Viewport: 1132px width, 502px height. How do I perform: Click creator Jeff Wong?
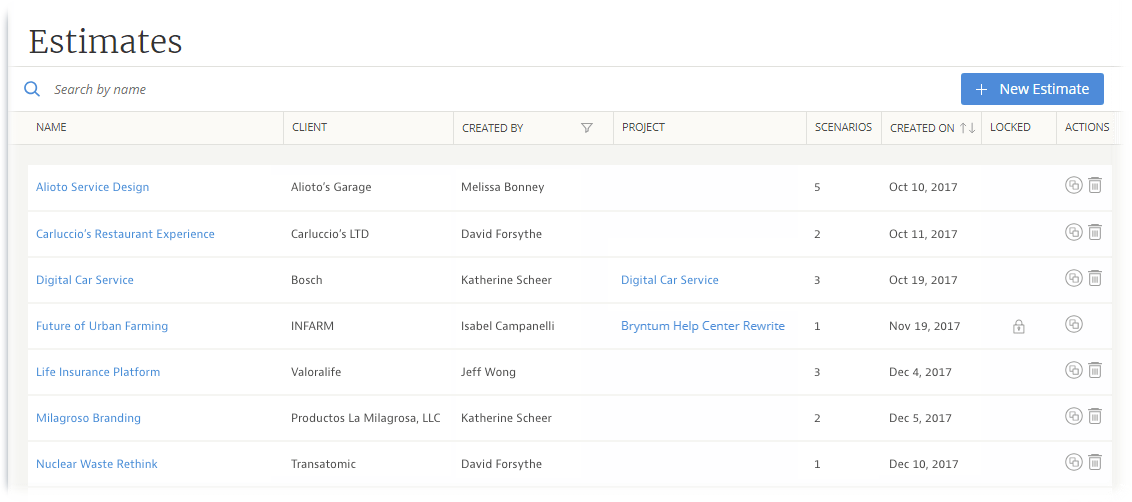tap(488, 372)
